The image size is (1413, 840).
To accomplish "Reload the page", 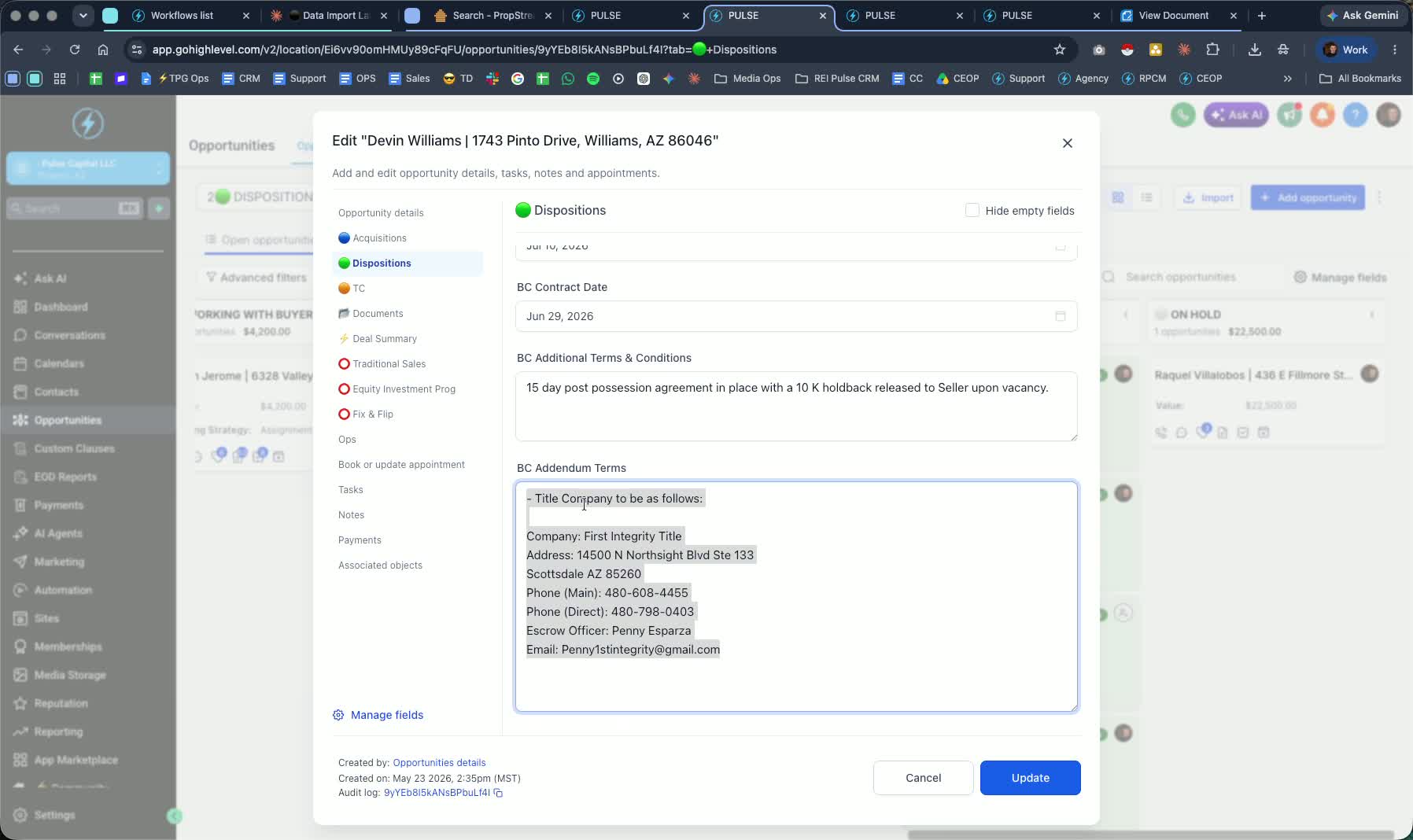I will (x=75, y=50).
